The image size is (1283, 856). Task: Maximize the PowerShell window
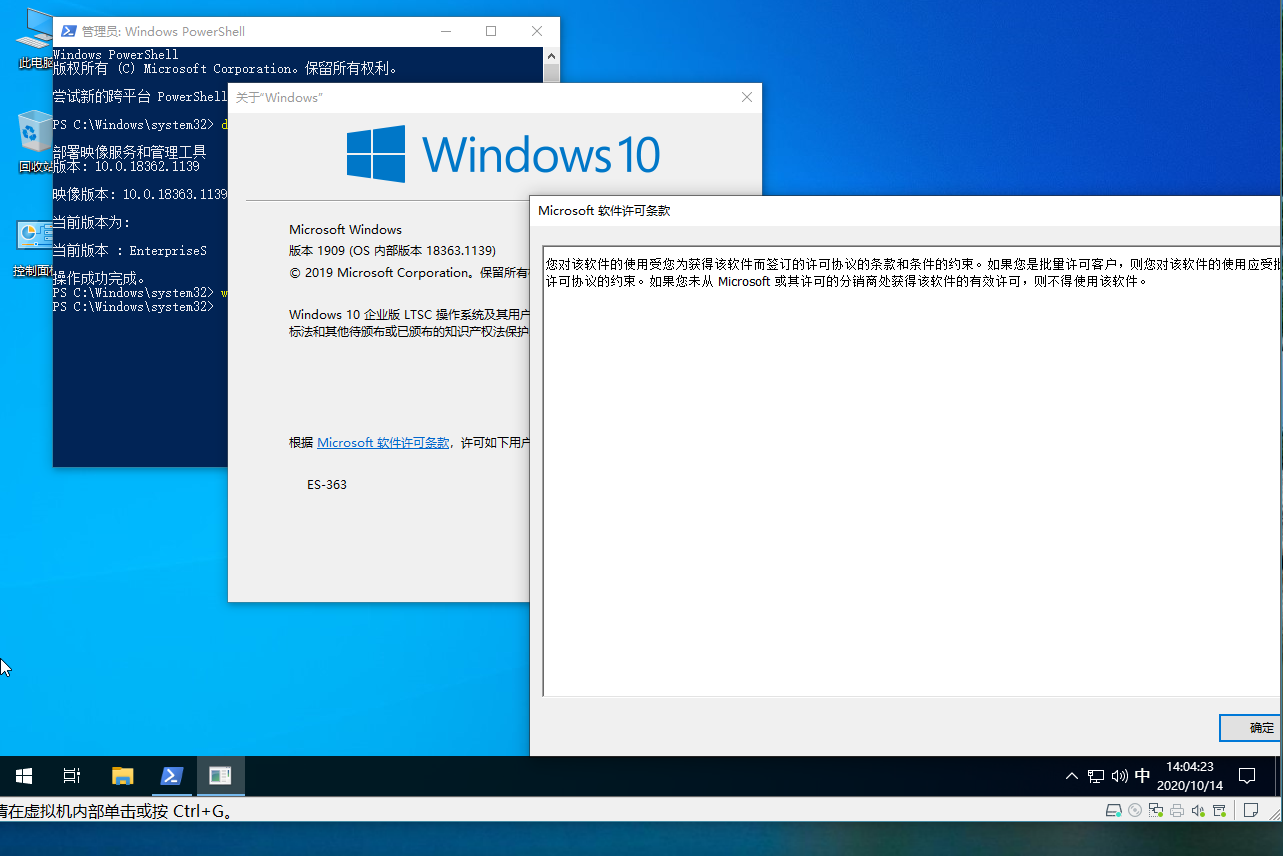491,31
